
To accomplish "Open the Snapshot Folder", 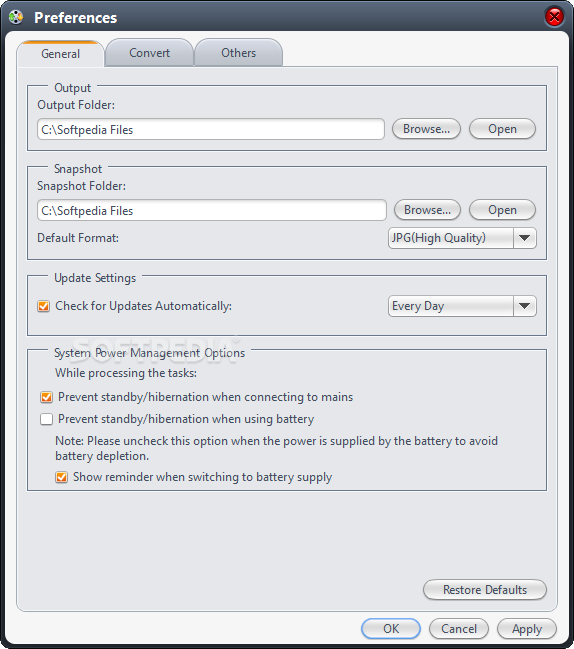I will click(502, 210).
